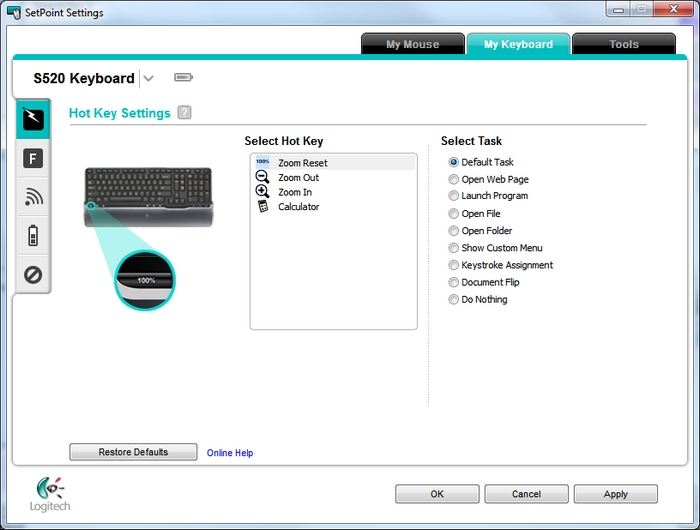Screen dimensions: 700x530
Task: Open the wireless signal sidebar icon
Action: click(x=33, y=197)
